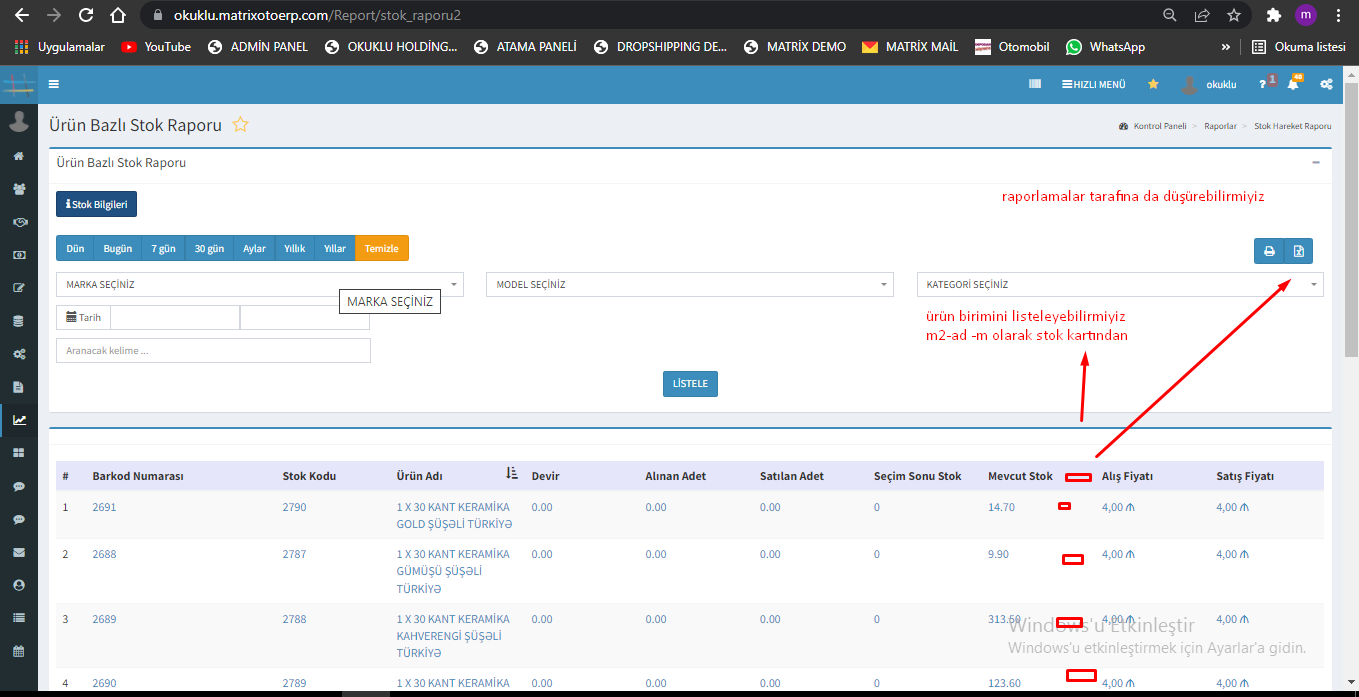Click the yellow star in the top bar
This screenshot has height=697, width=1359.
(x=1153, y=85)
